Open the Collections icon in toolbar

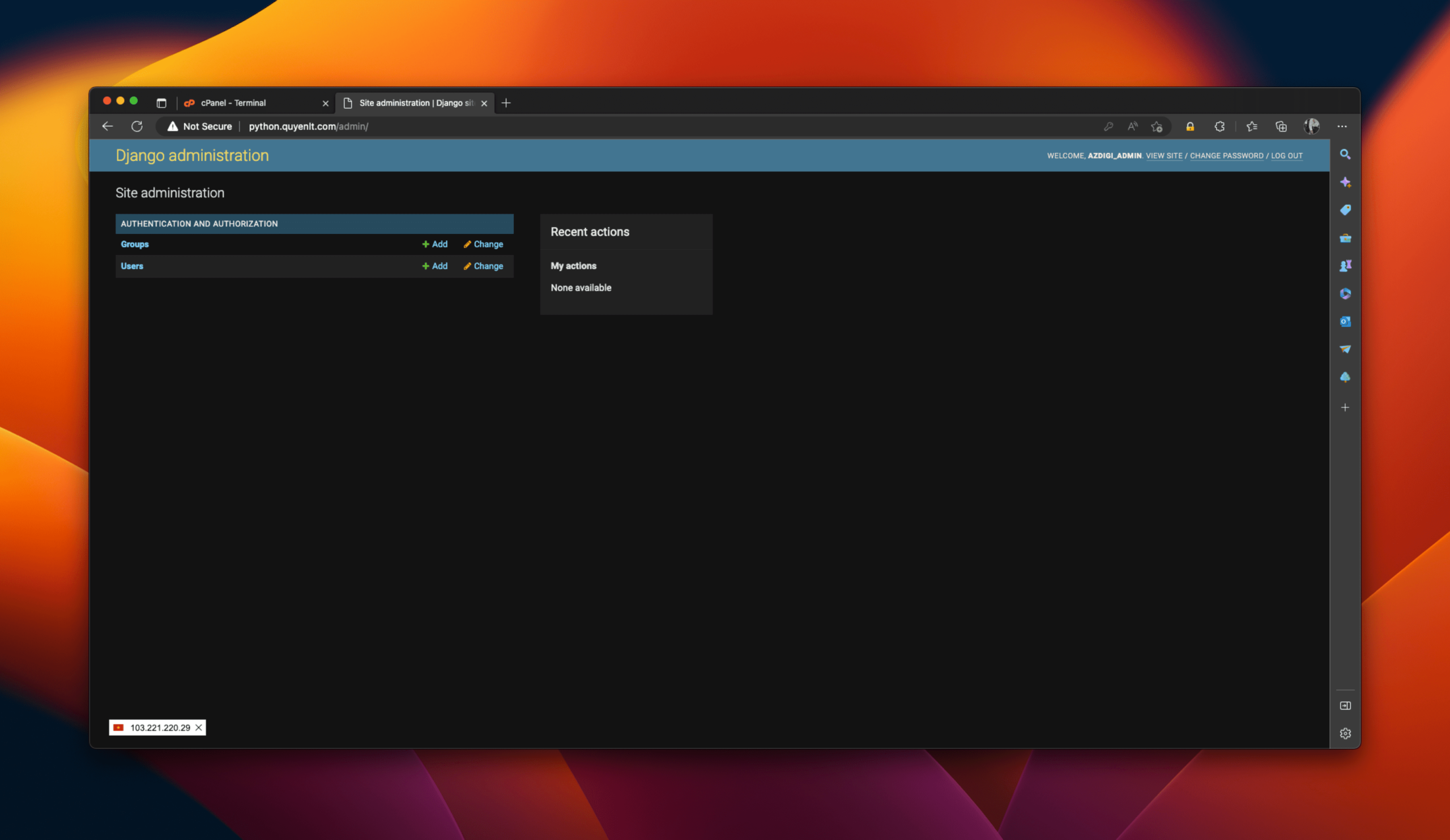coord(1281,126)
